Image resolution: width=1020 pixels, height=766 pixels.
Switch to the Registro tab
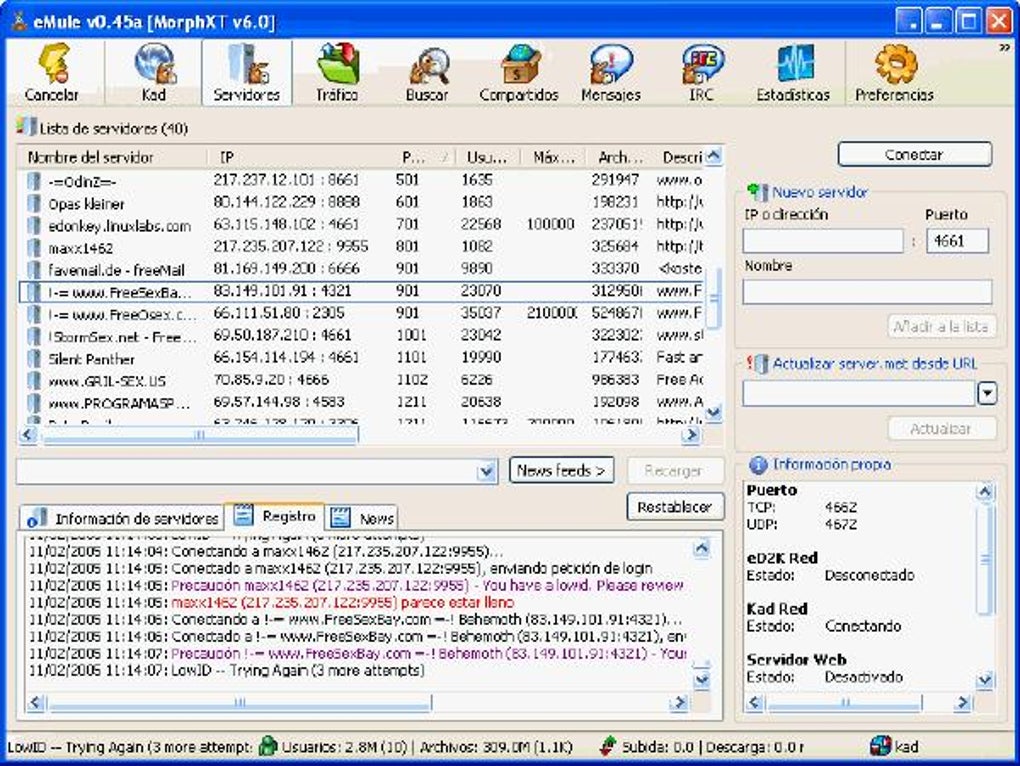(274, 516)
